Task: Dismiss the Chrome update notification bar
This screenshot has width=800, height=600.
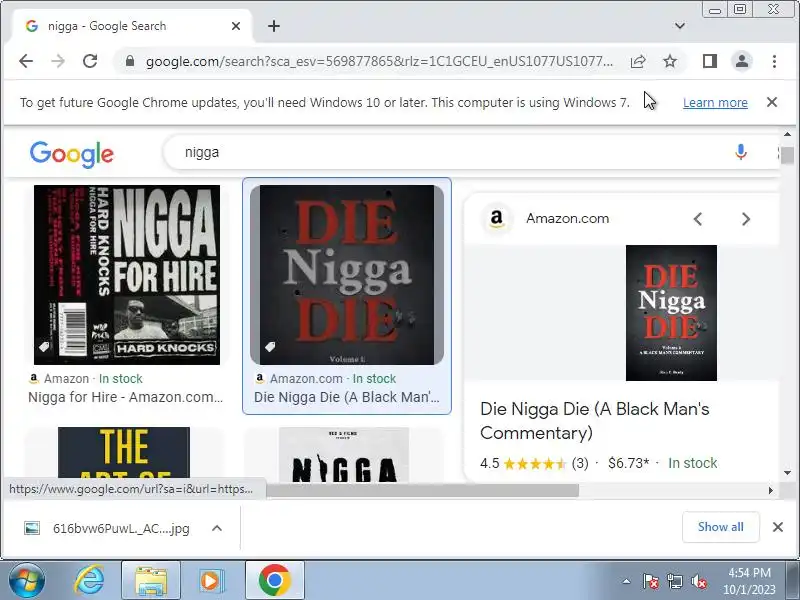Action: 772,102
